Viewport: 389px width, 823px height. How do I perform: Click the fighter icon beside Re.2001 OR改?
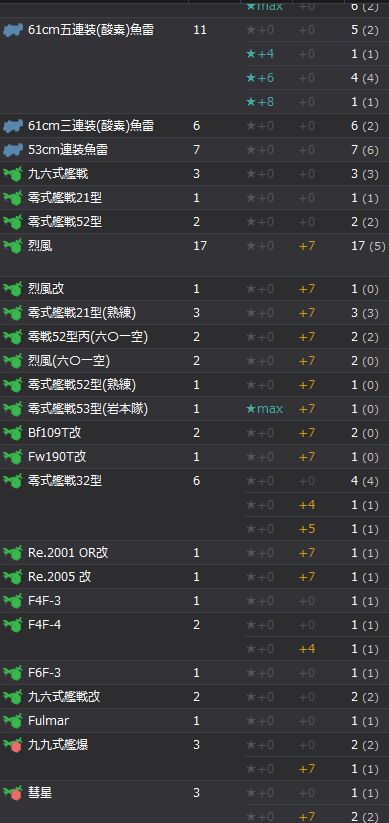click(13, 553)
